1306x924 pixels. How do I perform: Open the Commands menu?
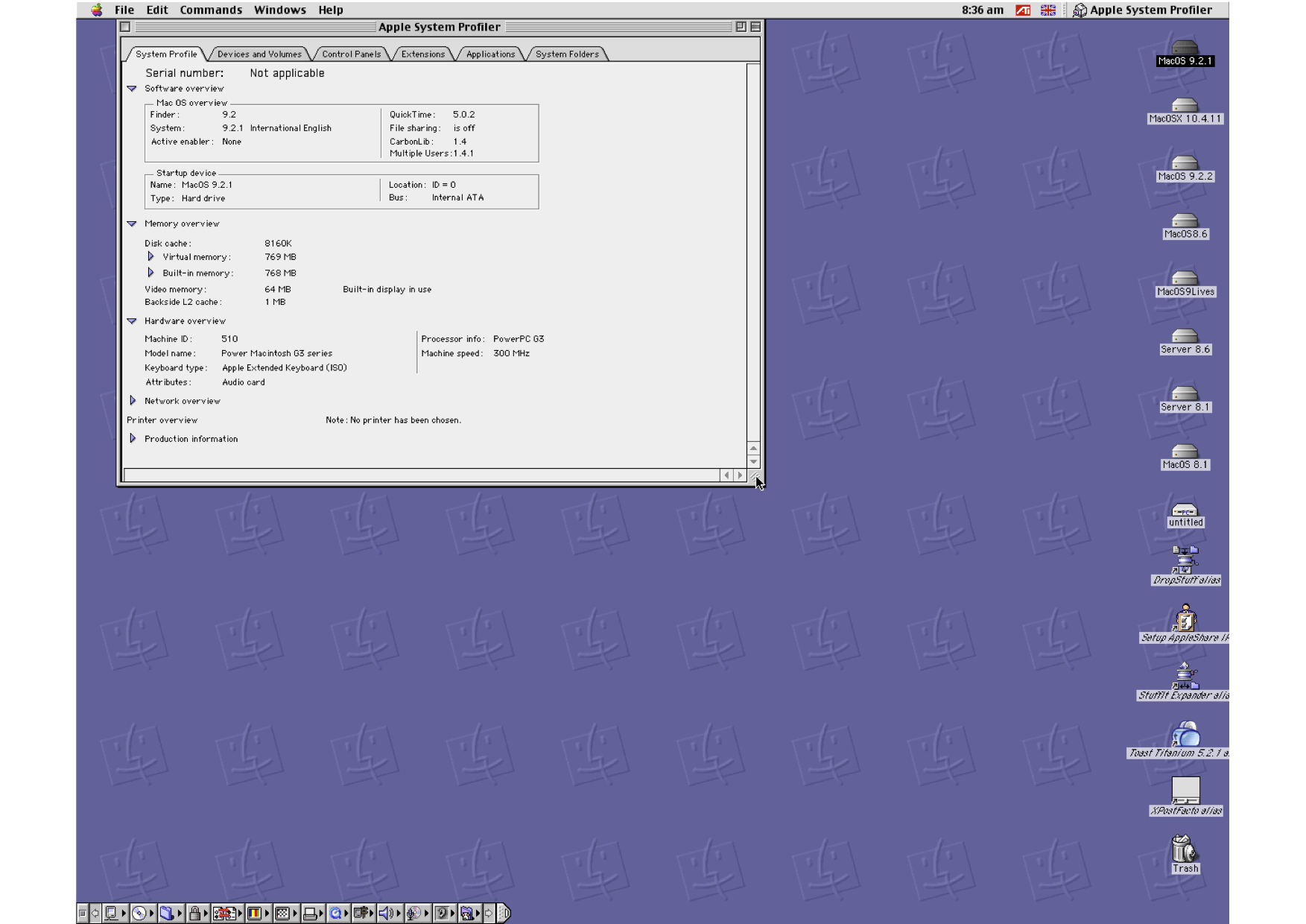(211, 10)
